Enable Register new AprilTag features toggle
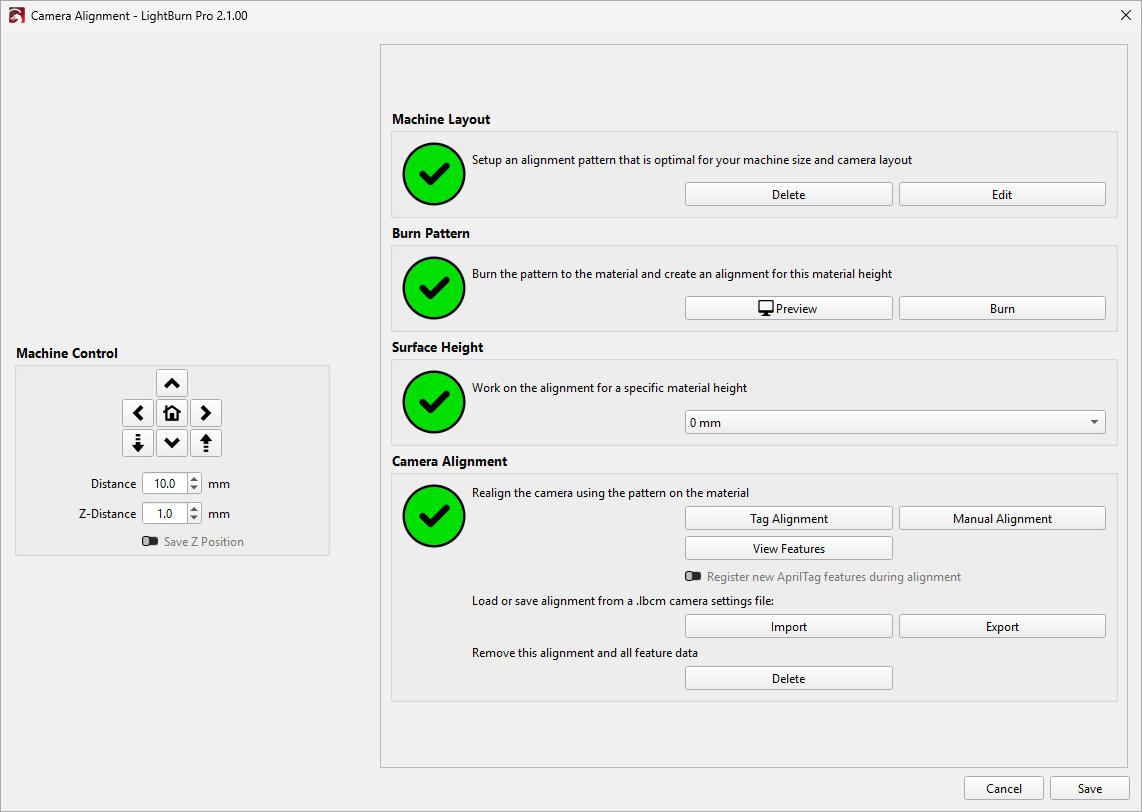Screen dimensions: 1142x812 coord(693,577)
